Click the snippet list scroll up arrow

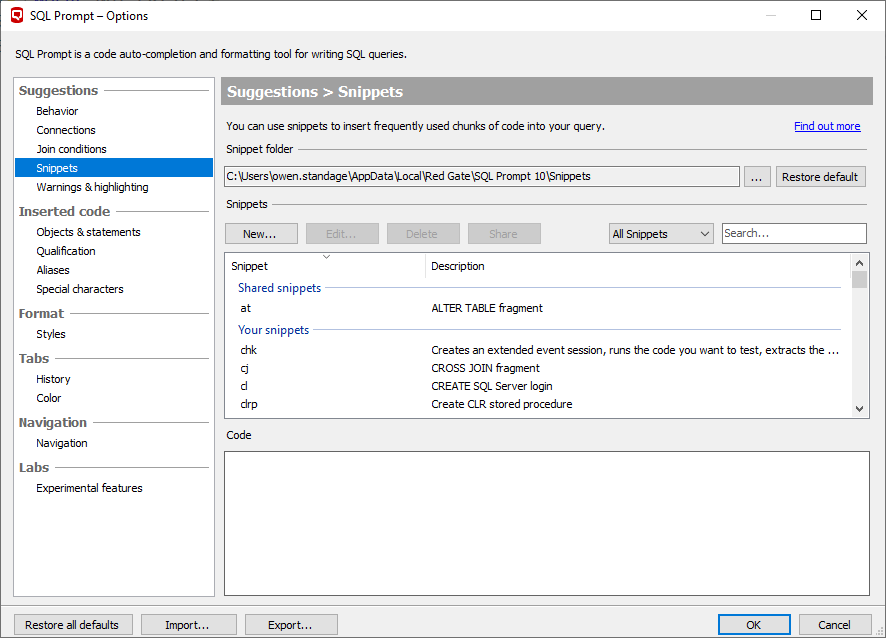(859, 263)
